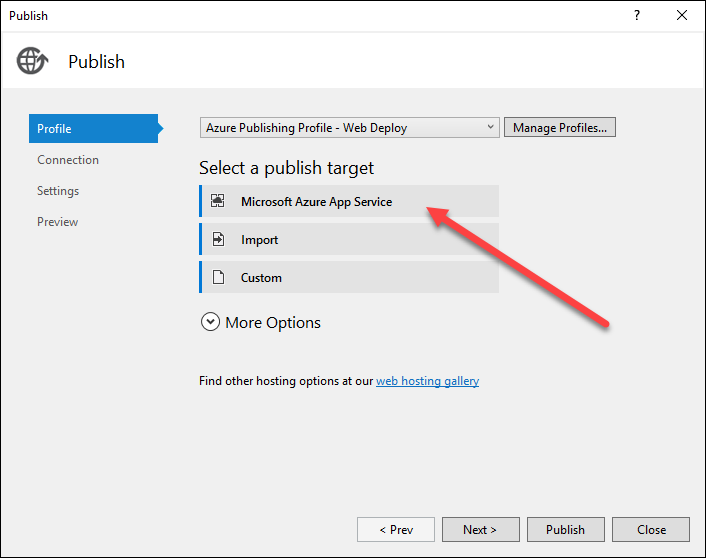Switch to the Settings step
Viewport: 706px width, 558px height.
coord(58,191)
